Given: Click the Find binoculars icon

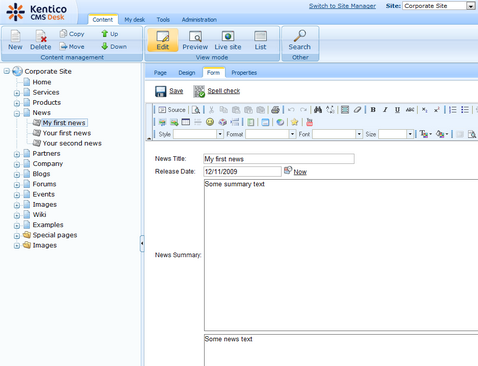Looking at the screenshot, I should pyautogui.click(x=318, y=110).
